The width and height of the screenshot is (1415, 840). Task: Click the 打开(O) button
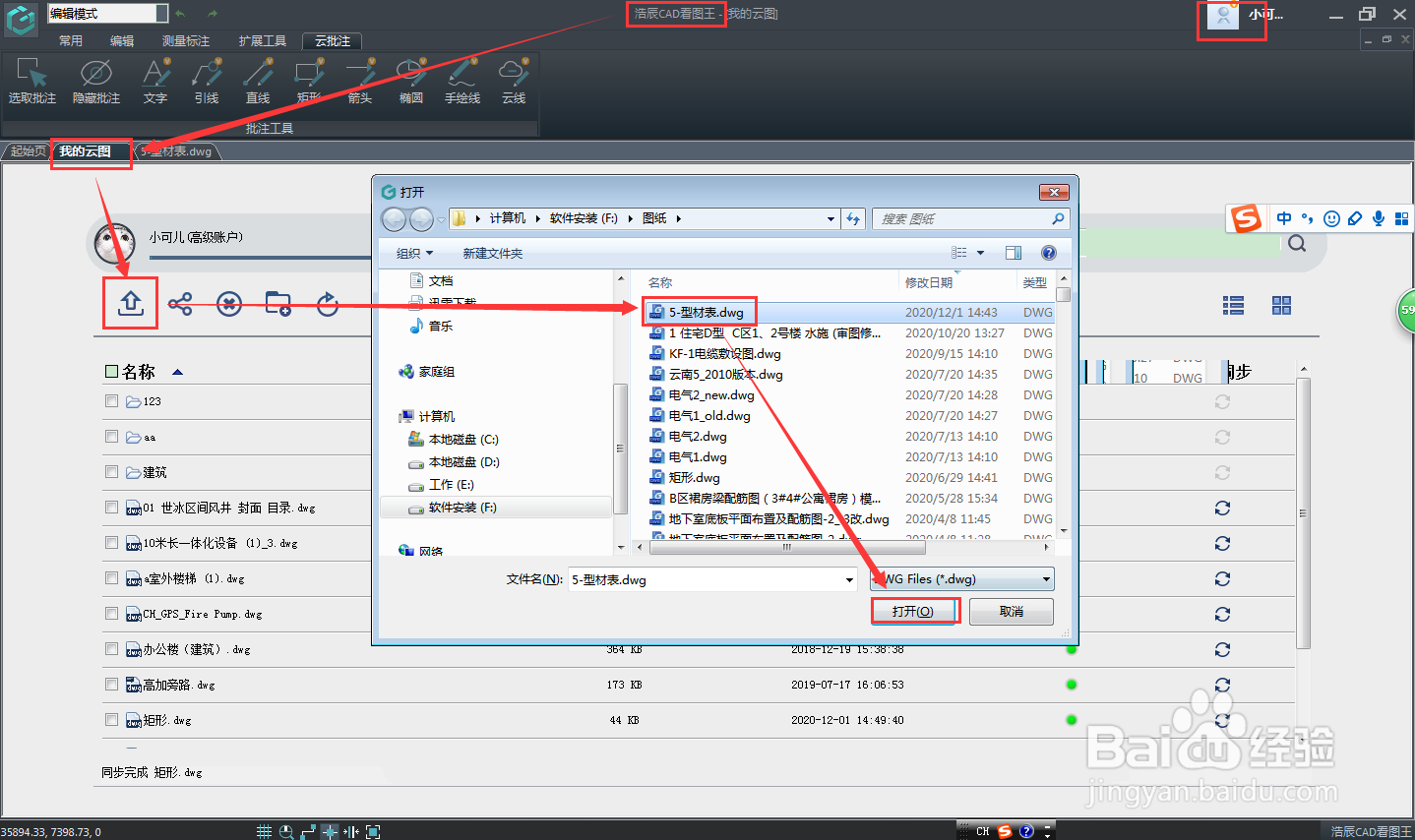[x=913, y=611]
